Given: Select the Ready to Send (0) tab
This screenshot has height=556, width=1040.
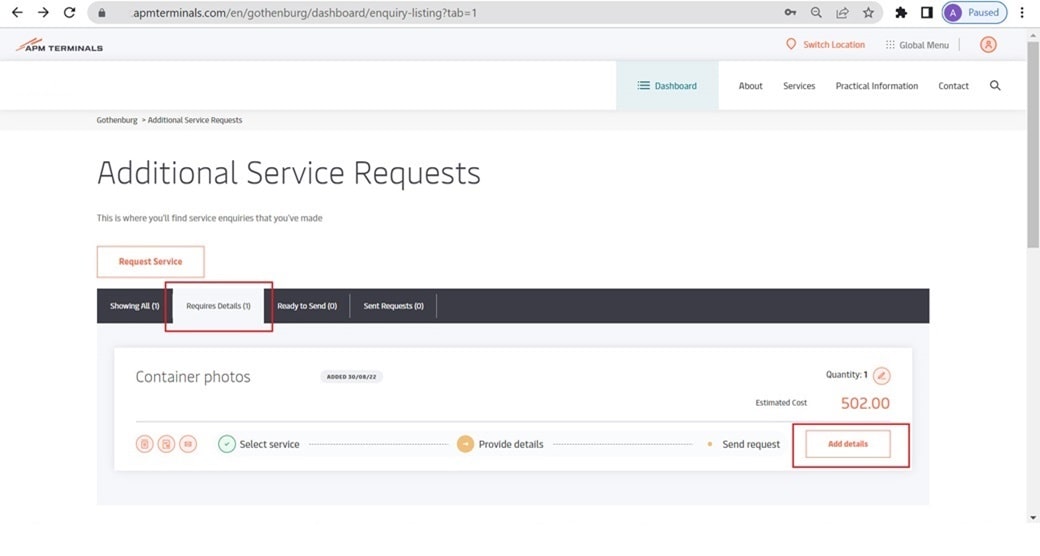Looking at the screenshot, I should click(307, 306).
